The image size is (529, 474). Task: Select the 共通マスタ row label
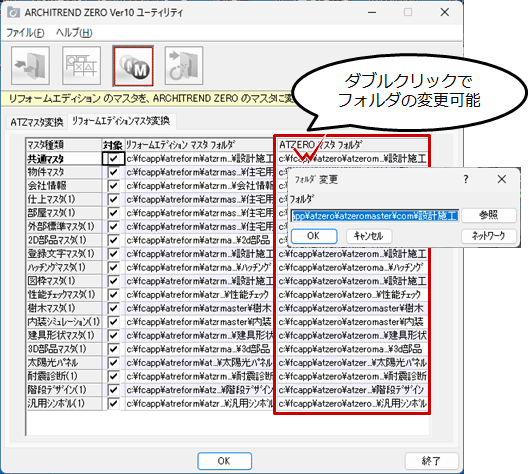(x=64, y=159)
